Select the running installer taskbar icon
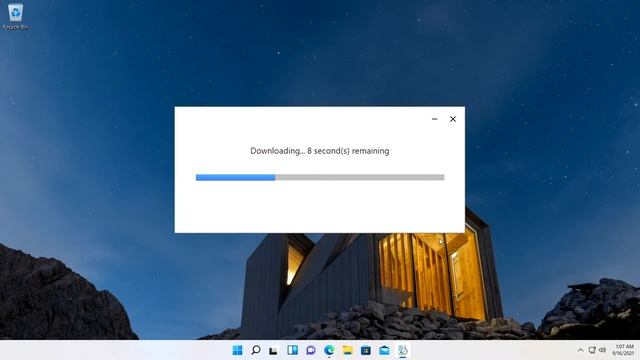 pyautogui.click(x=402, y=350)
